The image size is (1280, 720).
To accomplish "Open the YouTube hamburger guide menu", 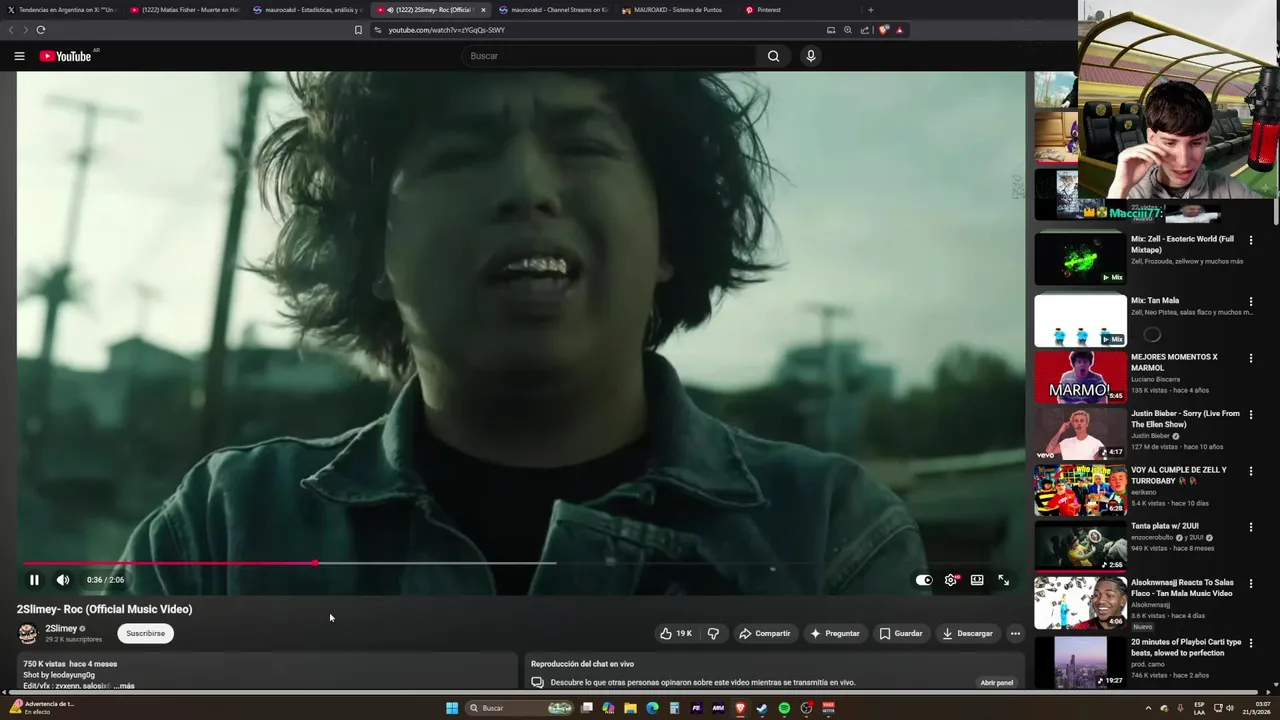I will (19, 56).
